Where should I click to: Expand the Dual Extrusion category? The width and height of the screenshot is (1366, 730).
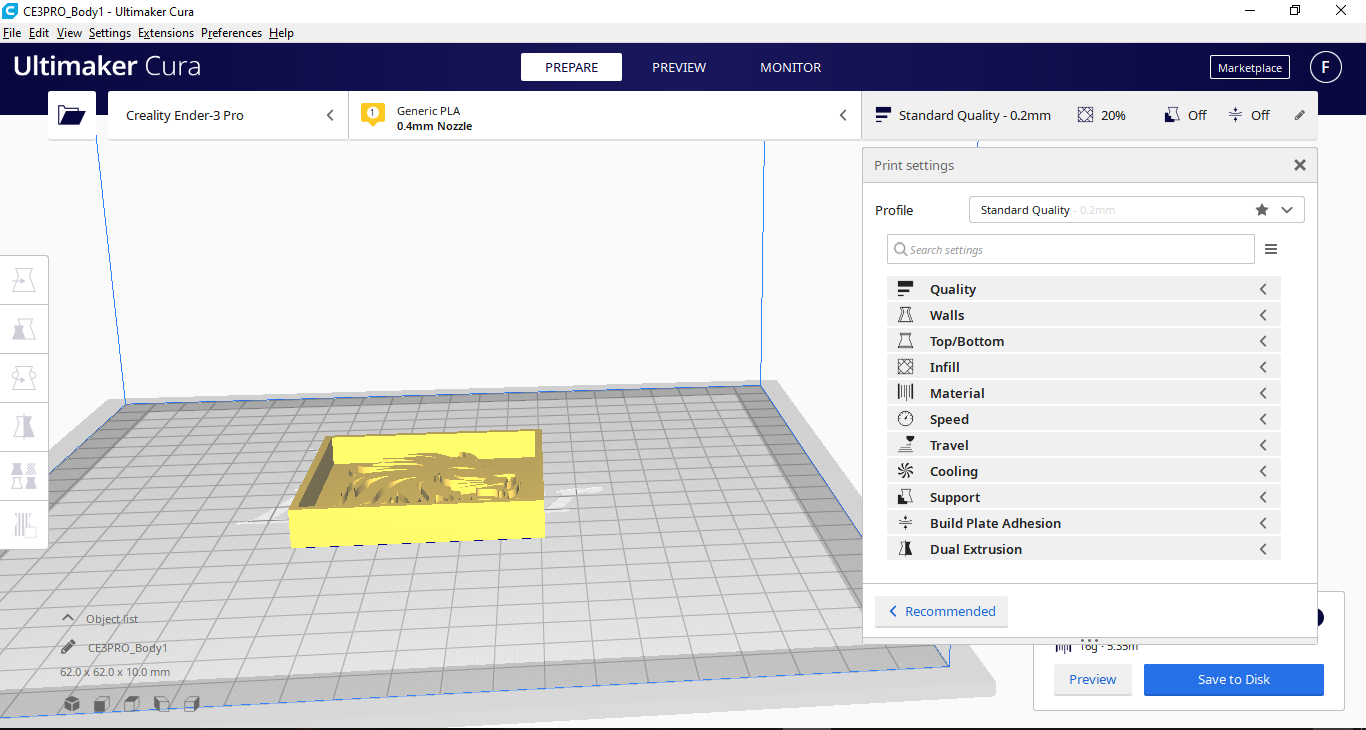1083,549
